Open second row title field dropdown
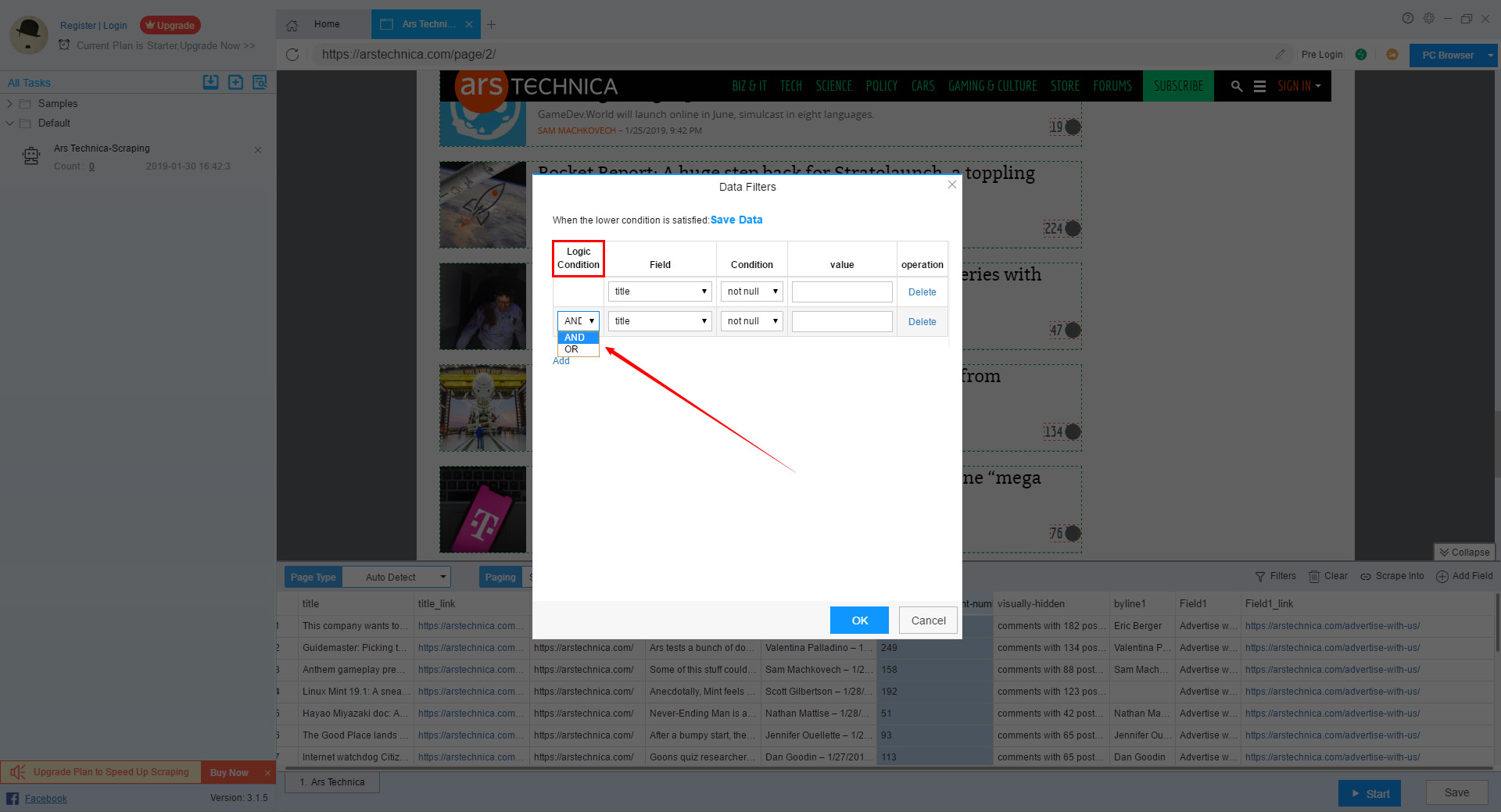1501x812 pixels. click(660, 321)
